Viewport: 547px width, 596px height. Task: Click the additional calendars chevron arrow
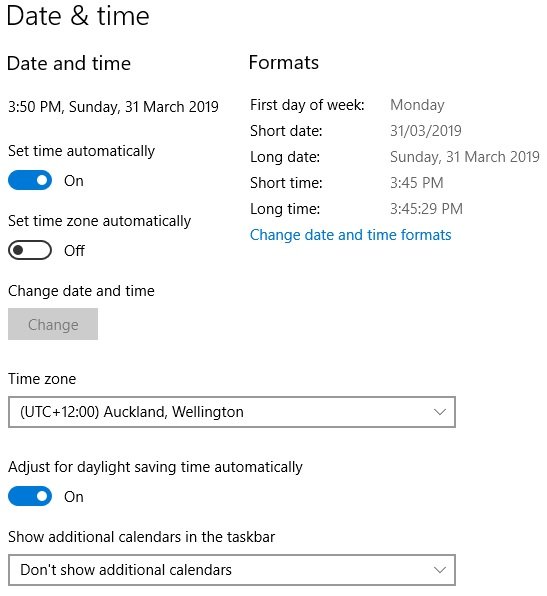click(x=440, y=570)
